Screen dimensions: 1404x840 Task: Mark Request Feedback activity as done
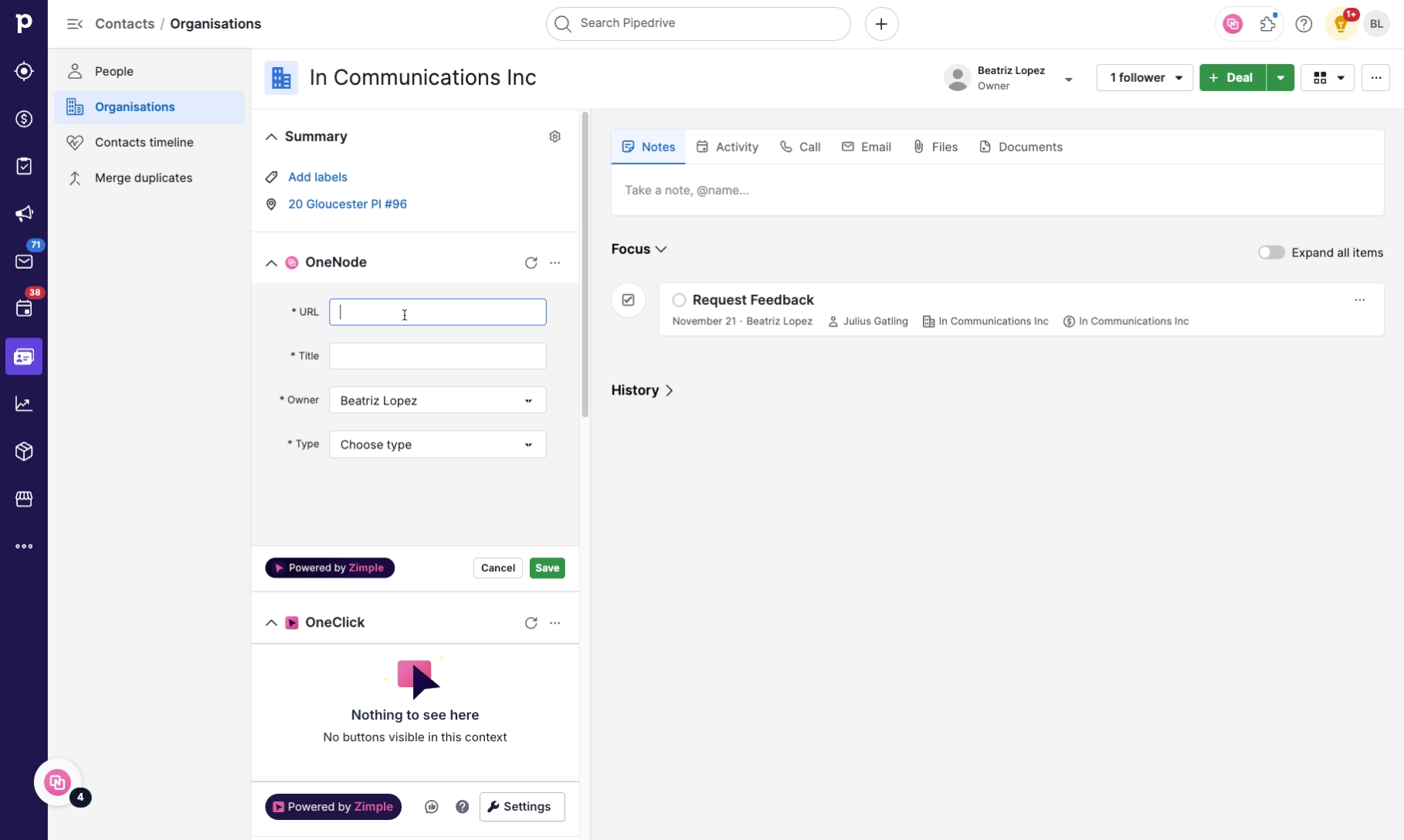tap(679, 300)
